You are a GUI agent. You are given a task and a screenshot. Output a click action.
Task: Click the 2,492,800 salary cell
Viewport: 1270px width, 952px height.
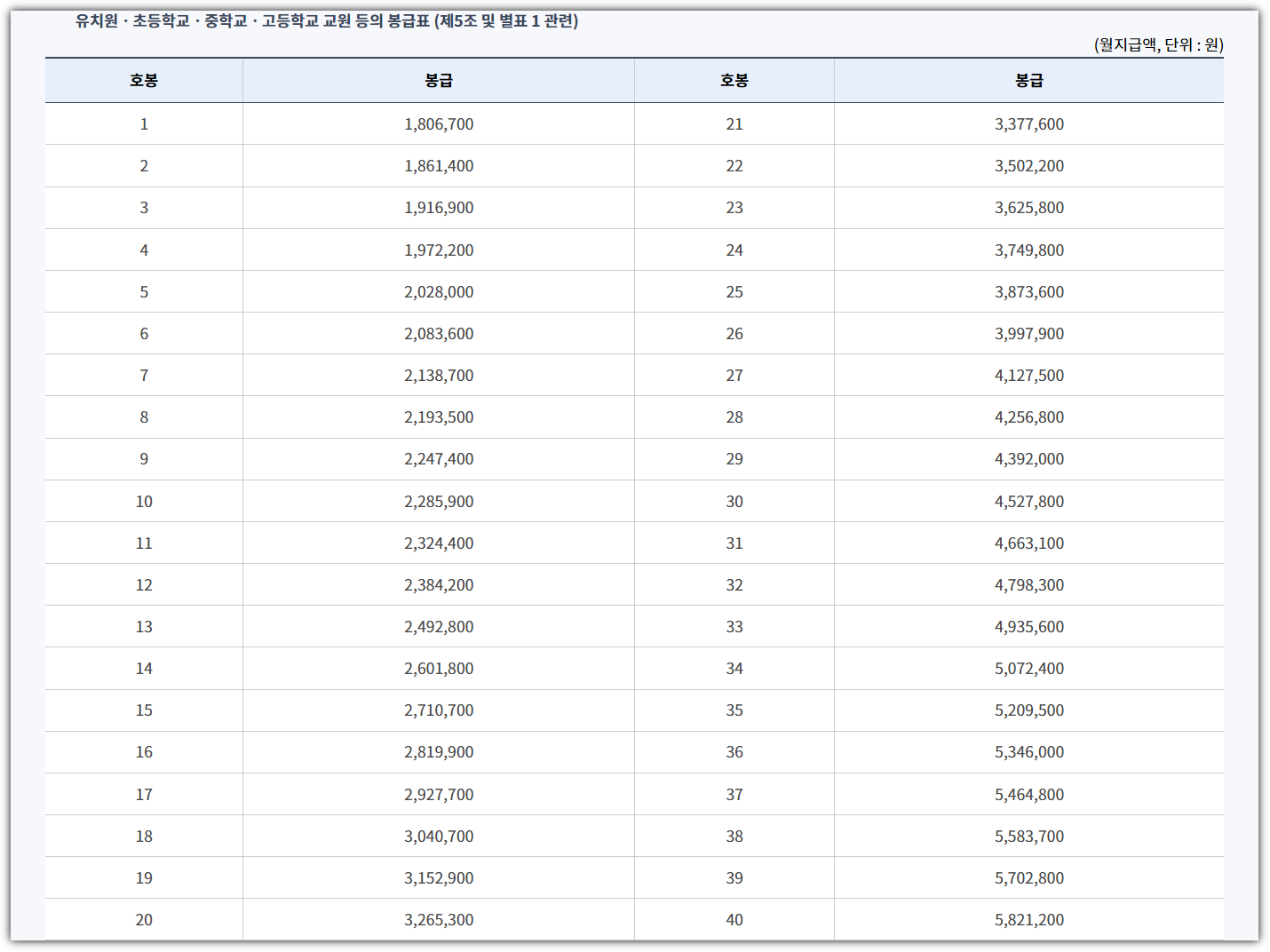439,627
